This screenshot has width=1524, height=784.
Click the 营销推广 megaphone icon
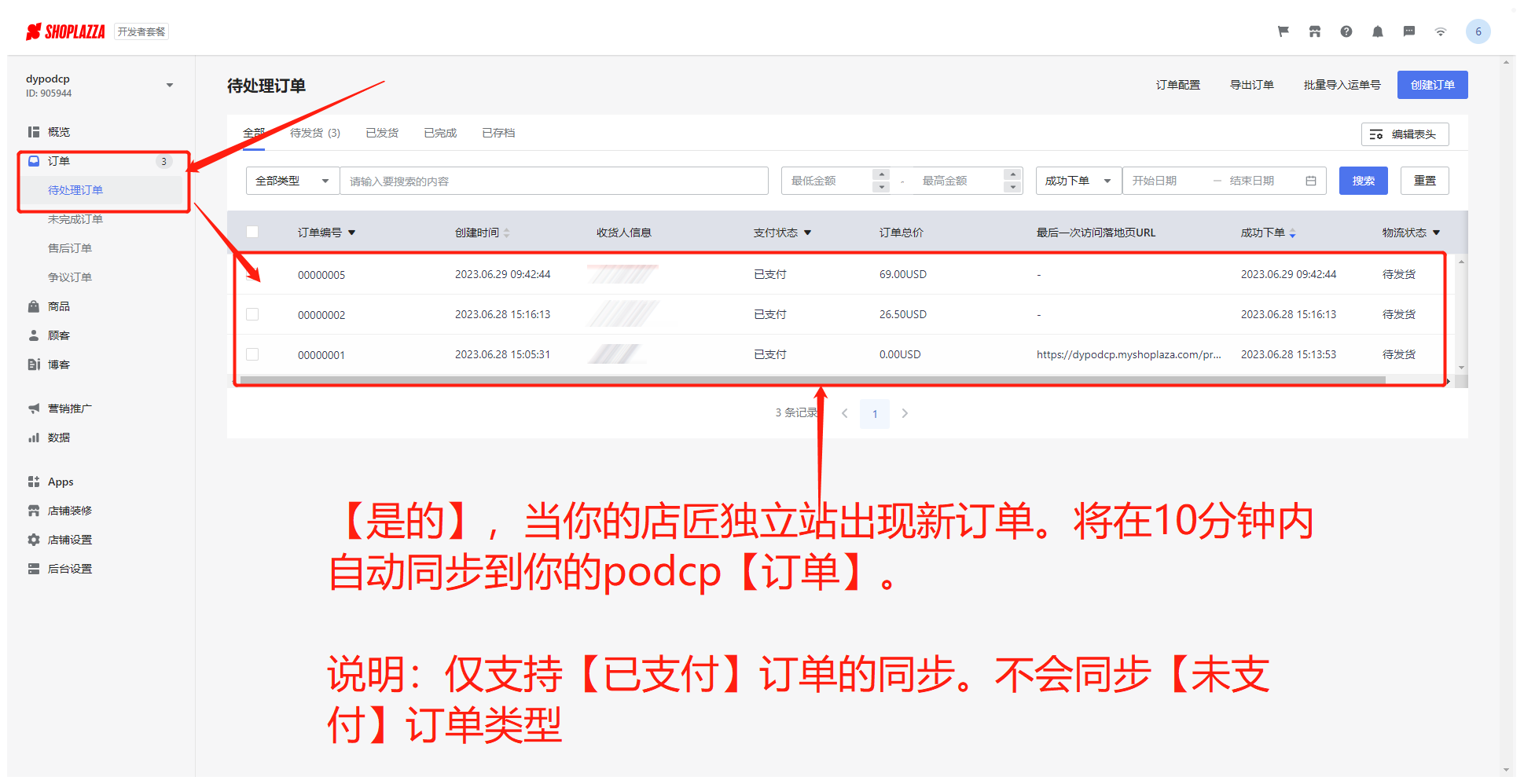[34, 408]
